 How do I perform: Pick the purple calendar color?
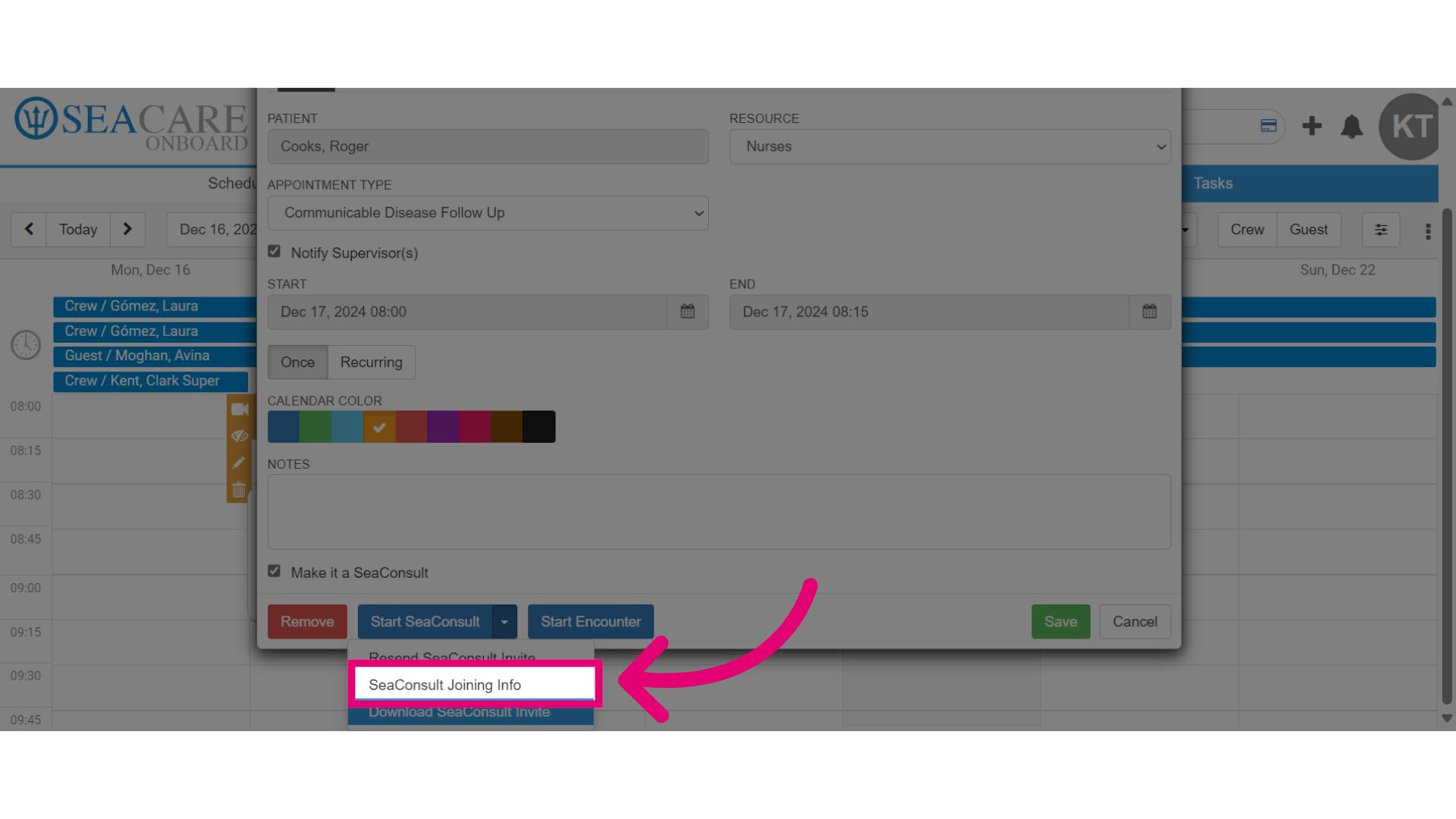pyautogui.click(x=443, y=427)
